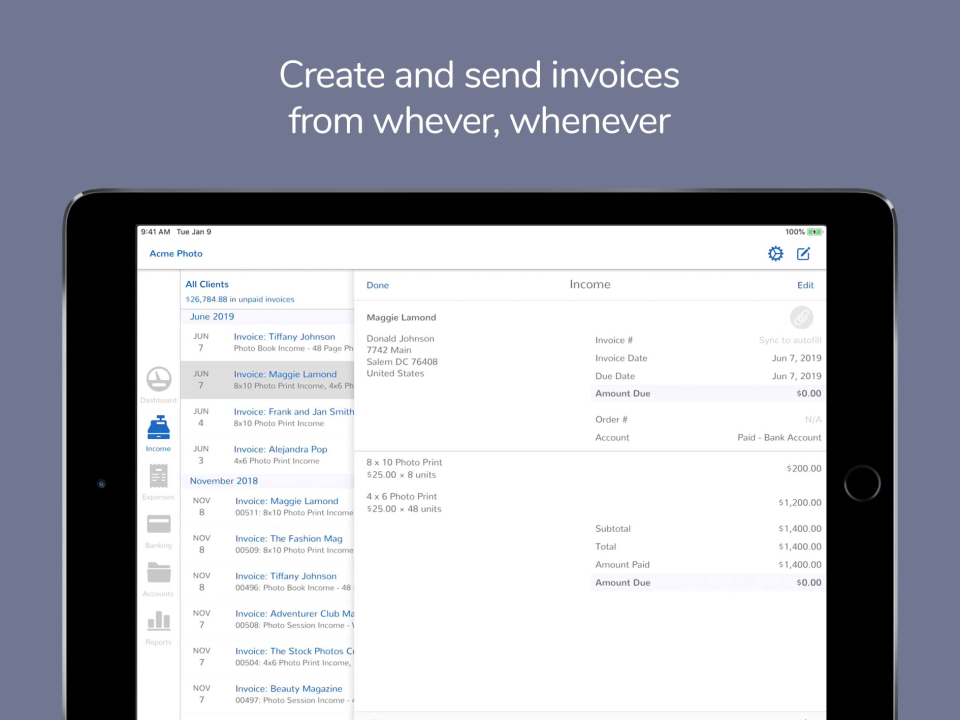Tap the paperclip attachment icon
The width and height of the screenshot is (960, 720).
coord(801,317)
